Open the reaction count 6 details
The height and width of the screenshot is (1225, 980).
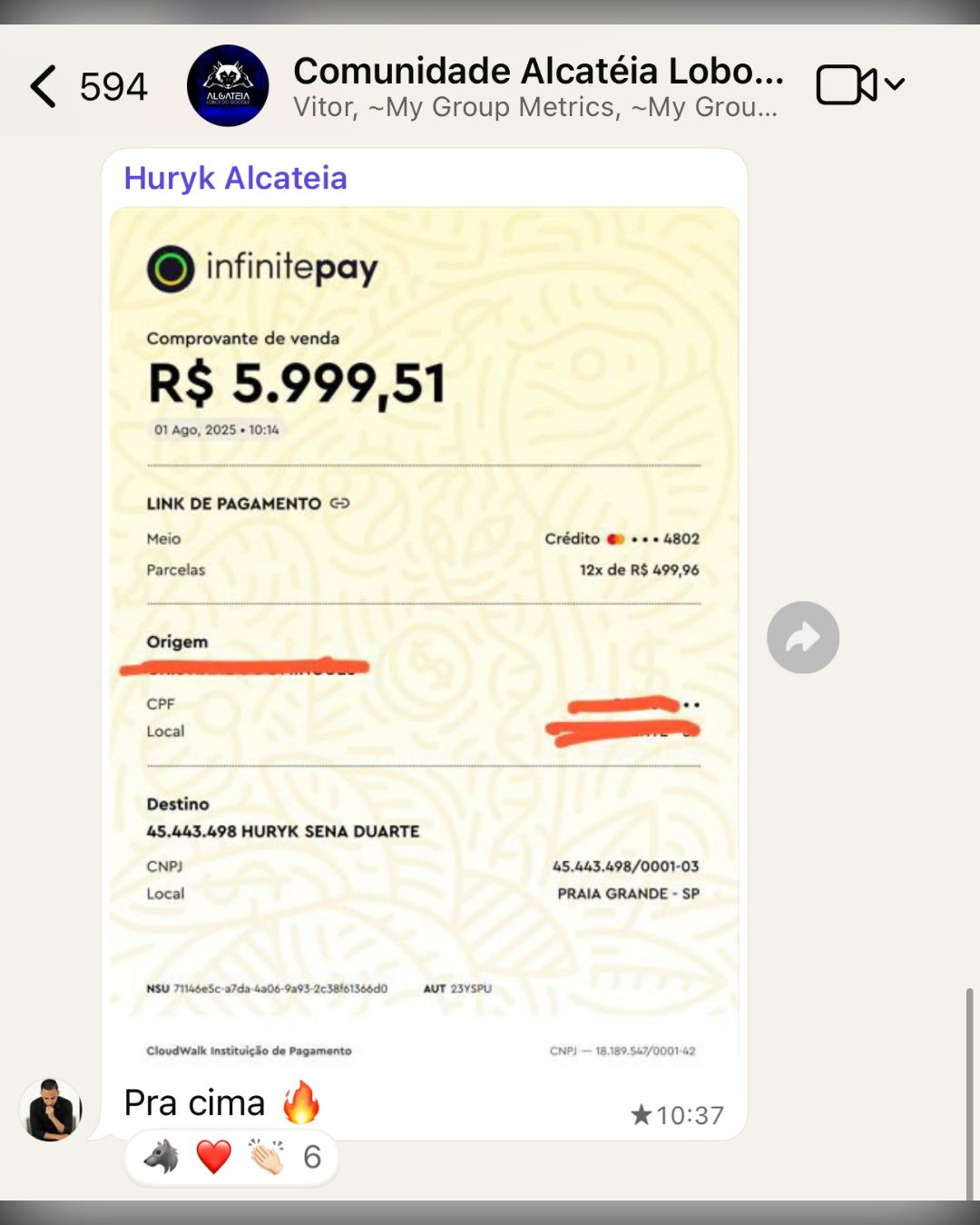point(312,1157)
